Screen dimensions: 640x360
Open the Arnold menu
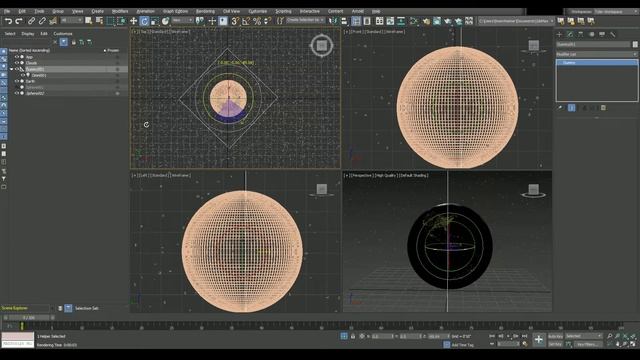tap(358, 11)
